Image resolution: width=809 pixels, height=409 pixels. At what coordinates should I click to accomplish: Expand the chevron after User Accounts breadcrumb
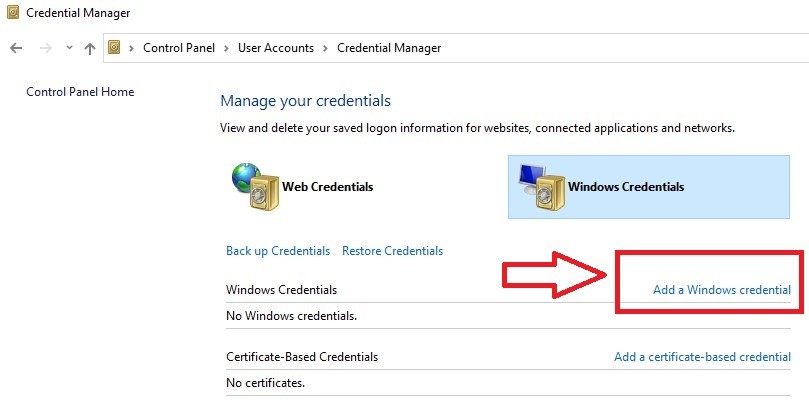click(325, 48)
